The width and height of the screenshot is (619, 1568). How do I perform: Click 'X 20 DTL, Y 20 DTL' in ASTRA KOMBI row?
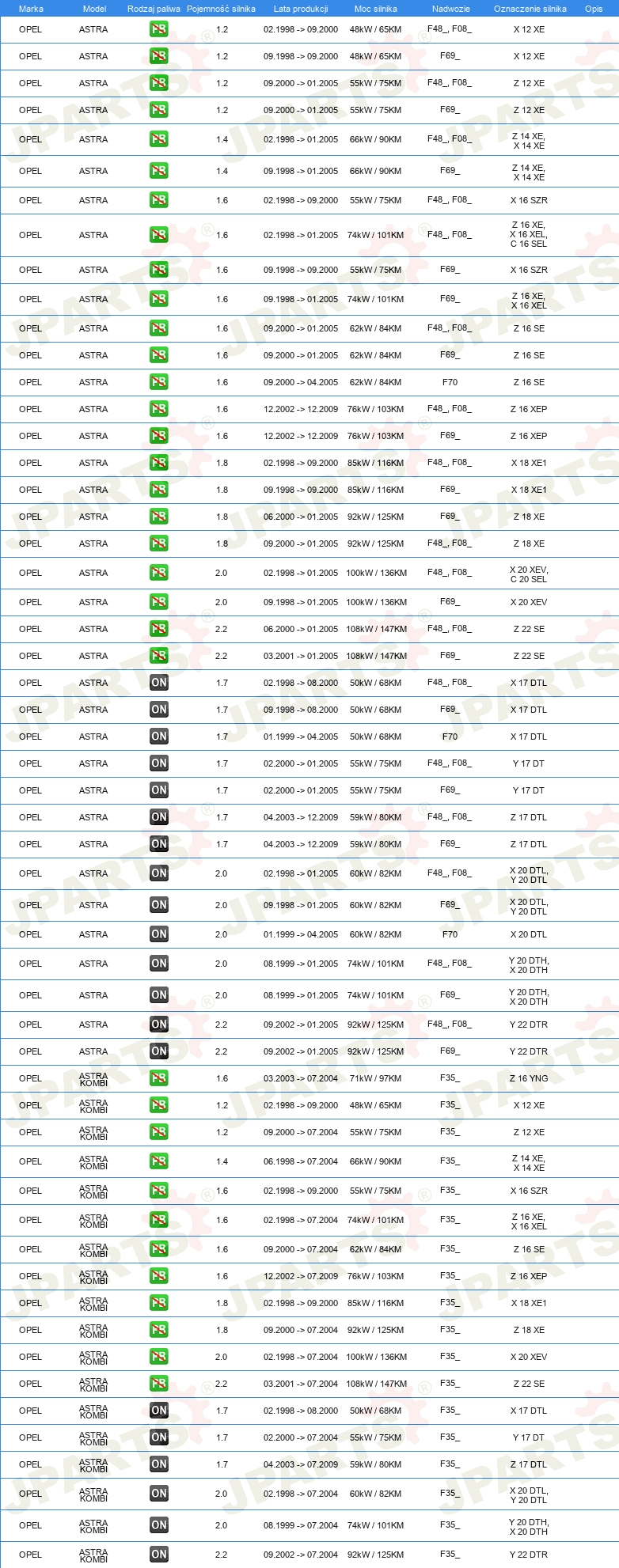click(529, 1494)
